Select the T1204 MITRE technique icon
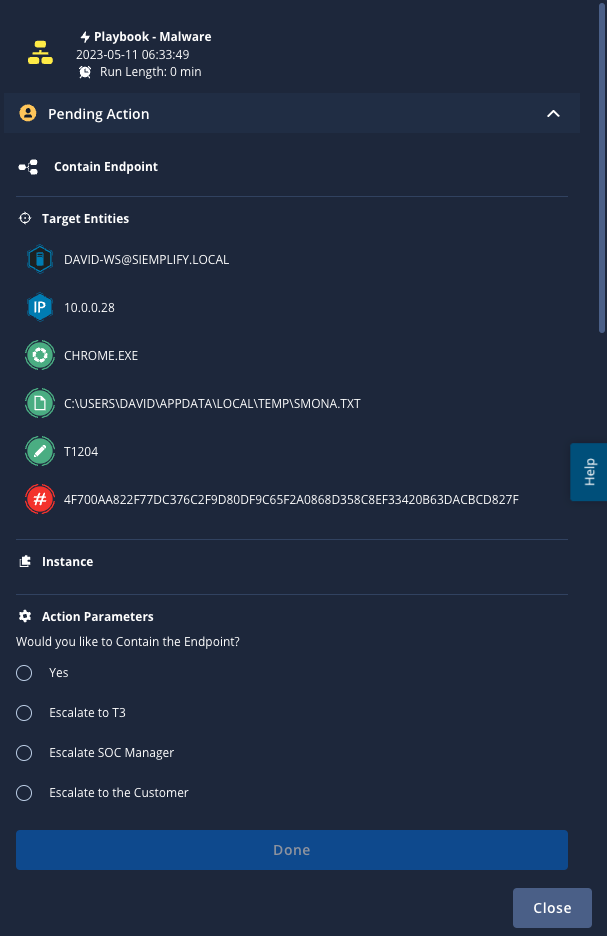This screenshot has height=936, width=607. click(39, 451)
